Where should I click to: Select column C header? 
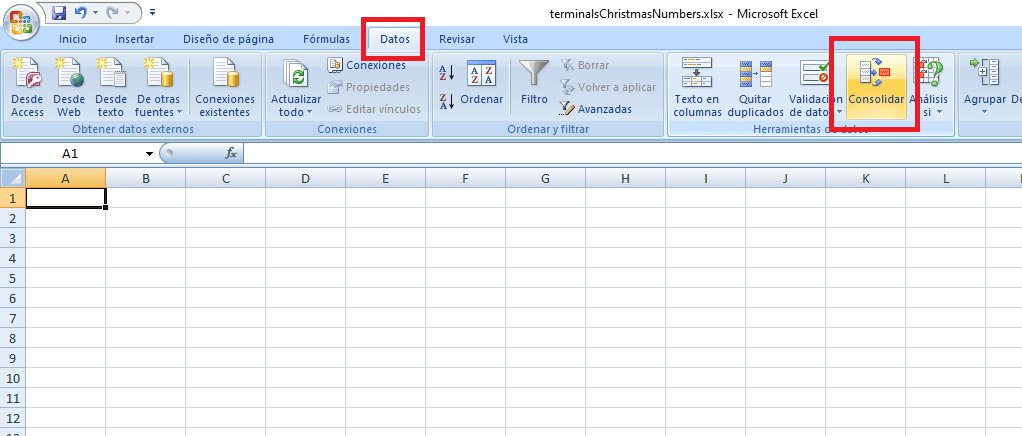coord(226,178)
